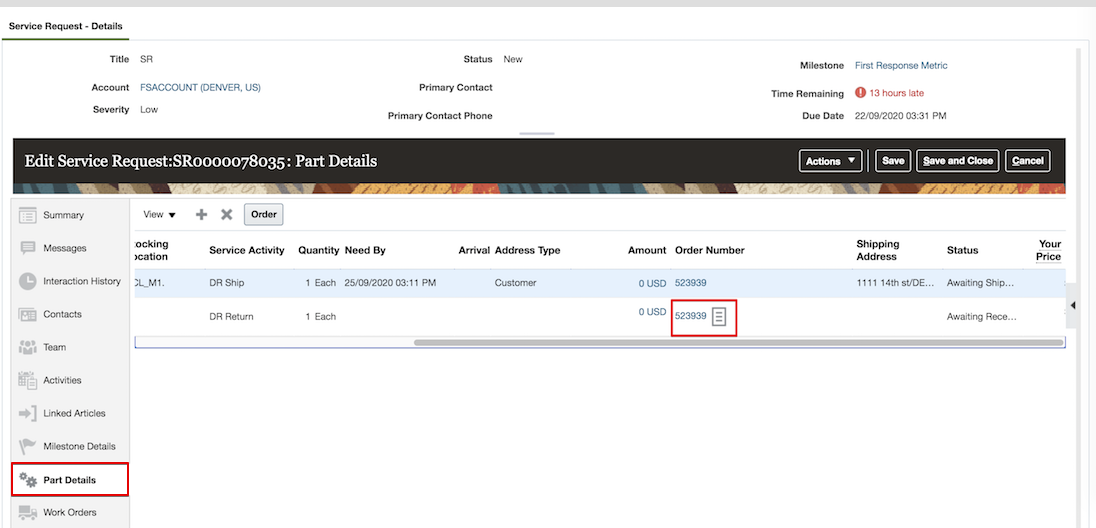The width and height of the screenshot is (1096, 528).
Task: Open the FSACCOUNT (DENVER, US) account link
Action: tap(200, 88)
